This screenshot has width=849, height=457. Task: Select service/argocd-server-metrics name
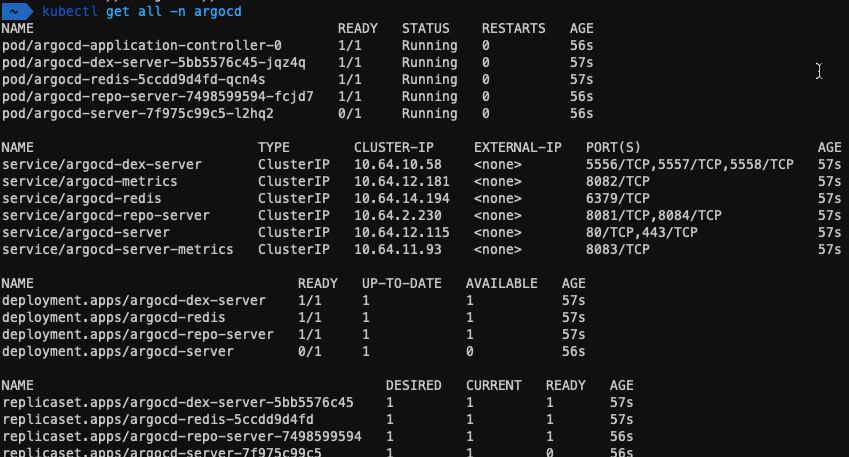[x=117, y=250]
